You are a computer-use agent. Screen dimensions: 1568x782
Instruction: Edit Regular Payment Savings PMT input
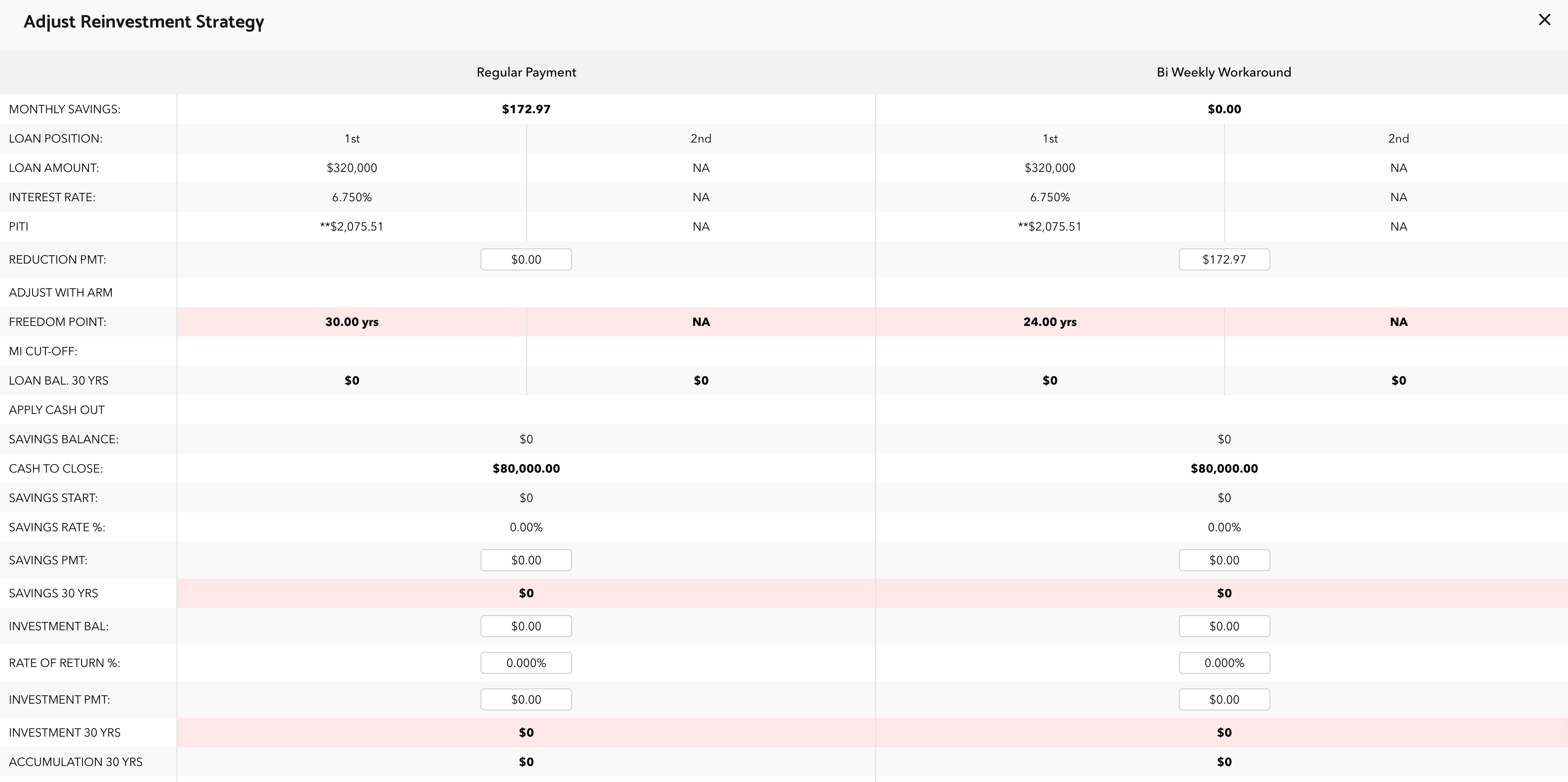pos(526,560)
